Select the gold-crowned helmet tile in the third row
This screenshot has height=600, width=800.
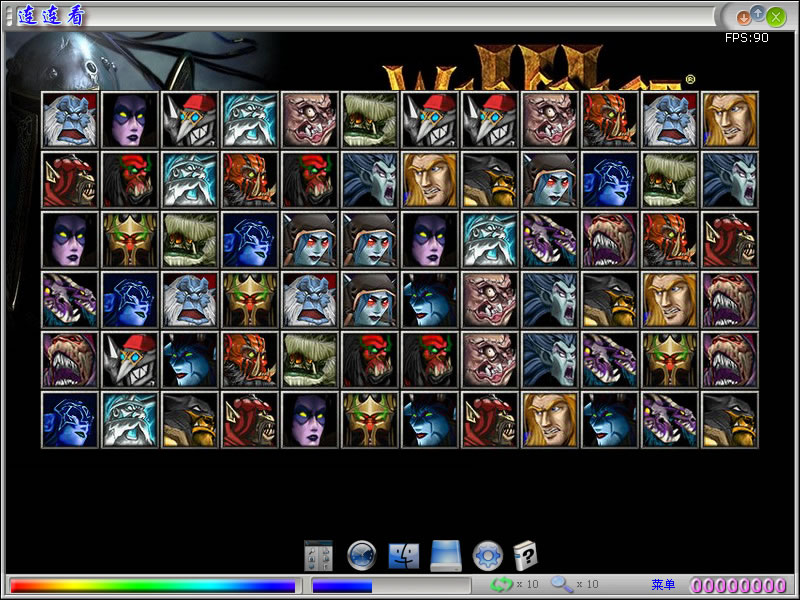tap(130, 240)
